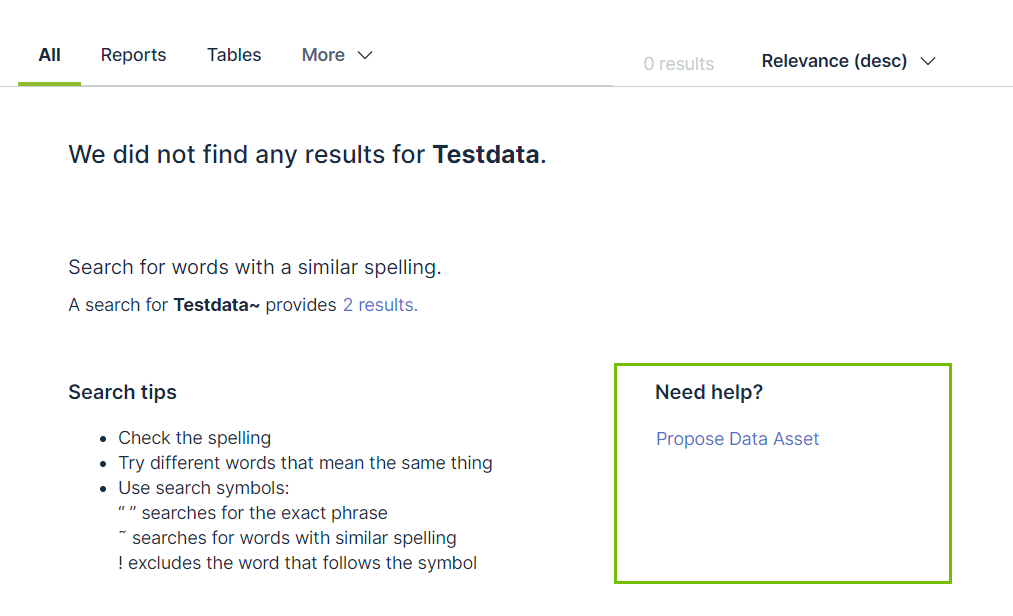
Task: Click the bold "Testdata~" suggested query
Action: point(216,305)
